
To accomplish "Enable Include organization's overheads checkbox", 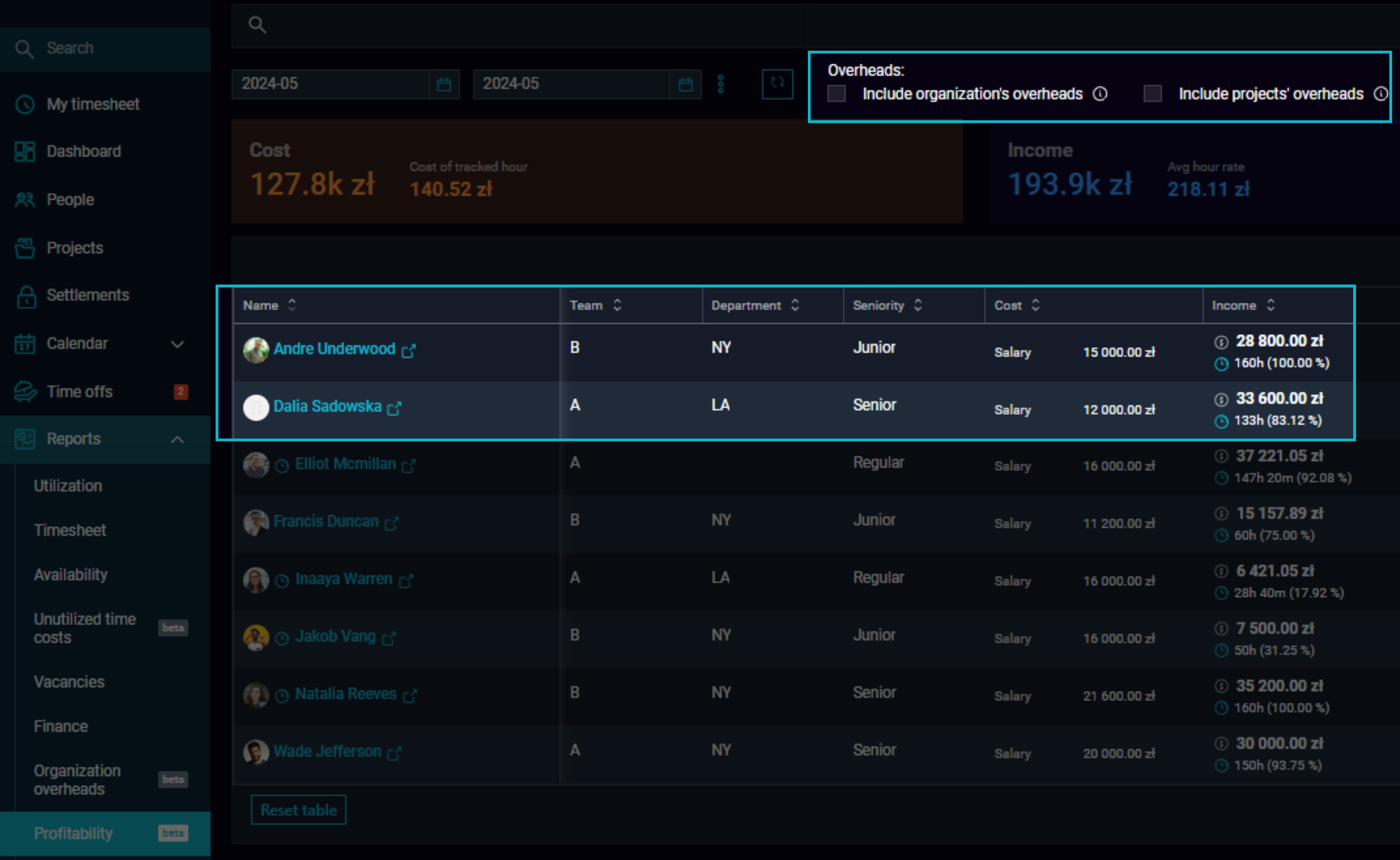I will tap(836, 94).
